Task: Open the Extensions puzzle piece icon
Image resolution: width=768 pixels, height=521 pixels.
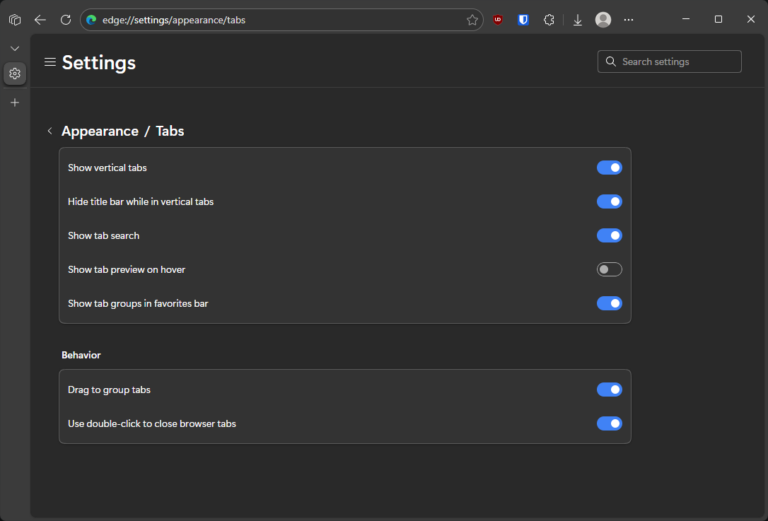Action: pos(549,20)
